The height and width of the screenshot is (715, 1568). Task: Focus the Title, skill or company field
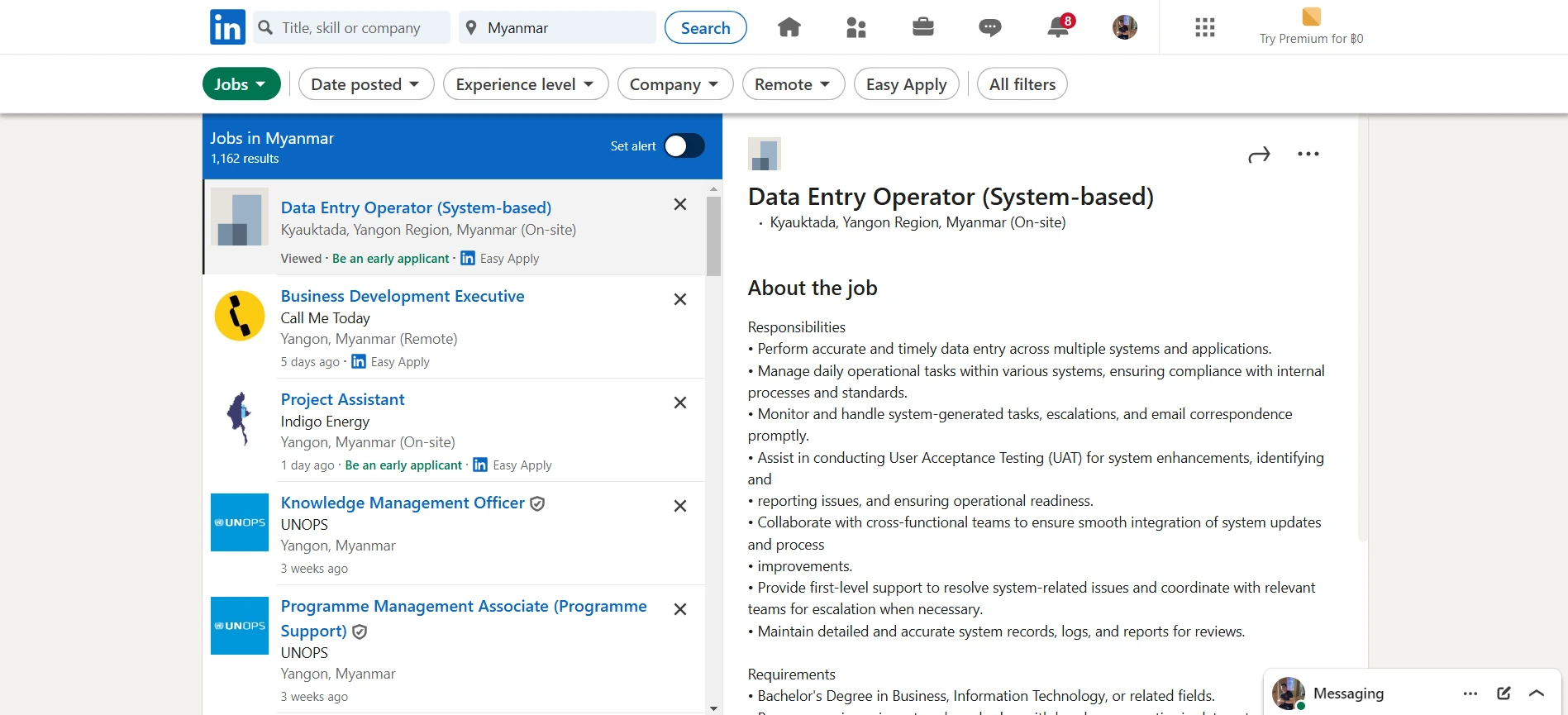tap(352, 27)
